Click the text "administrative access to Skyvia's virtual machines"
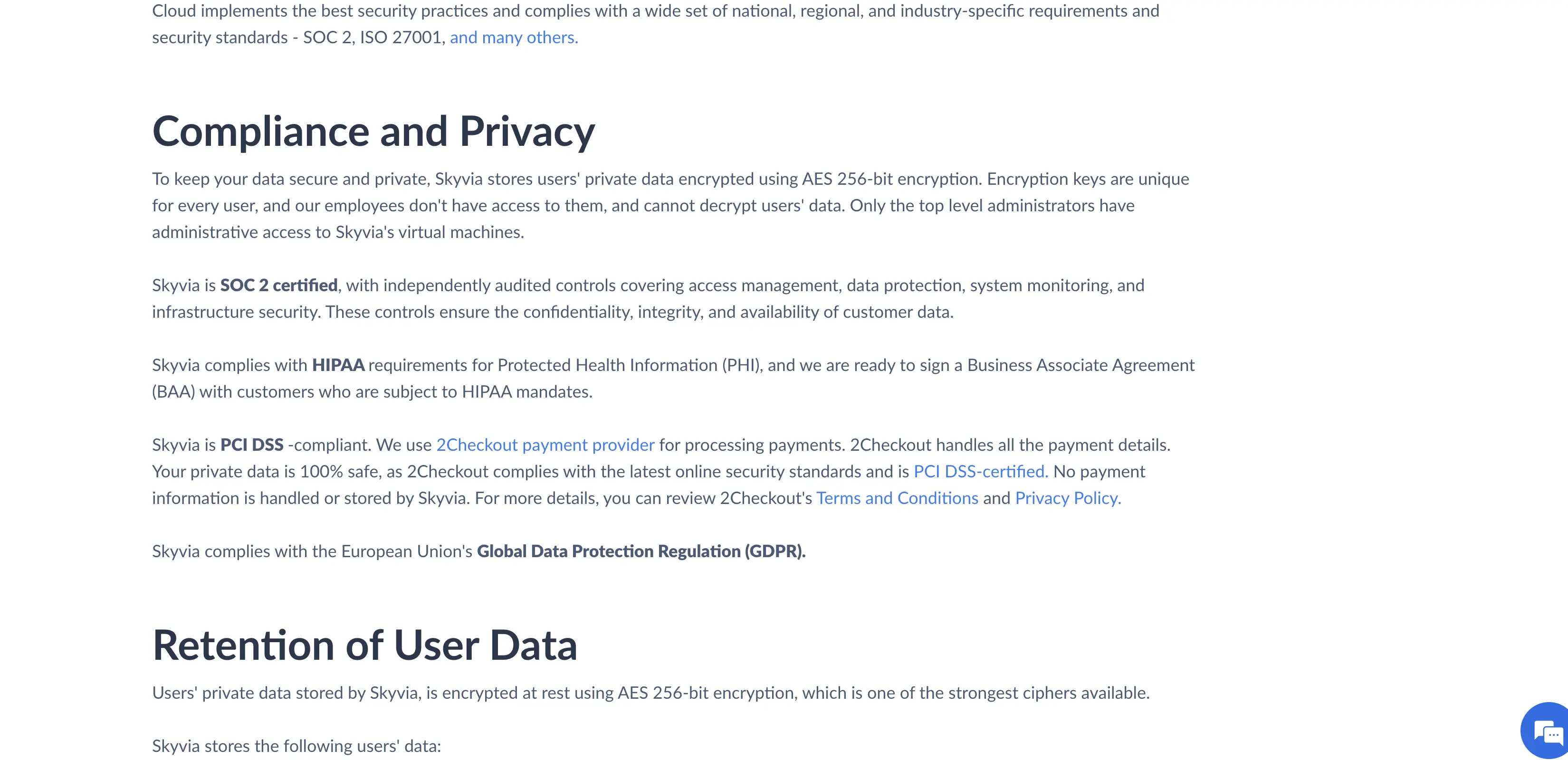Image resolution: width=1568 pixels, height=760 pixels. (x=337, y=232)
